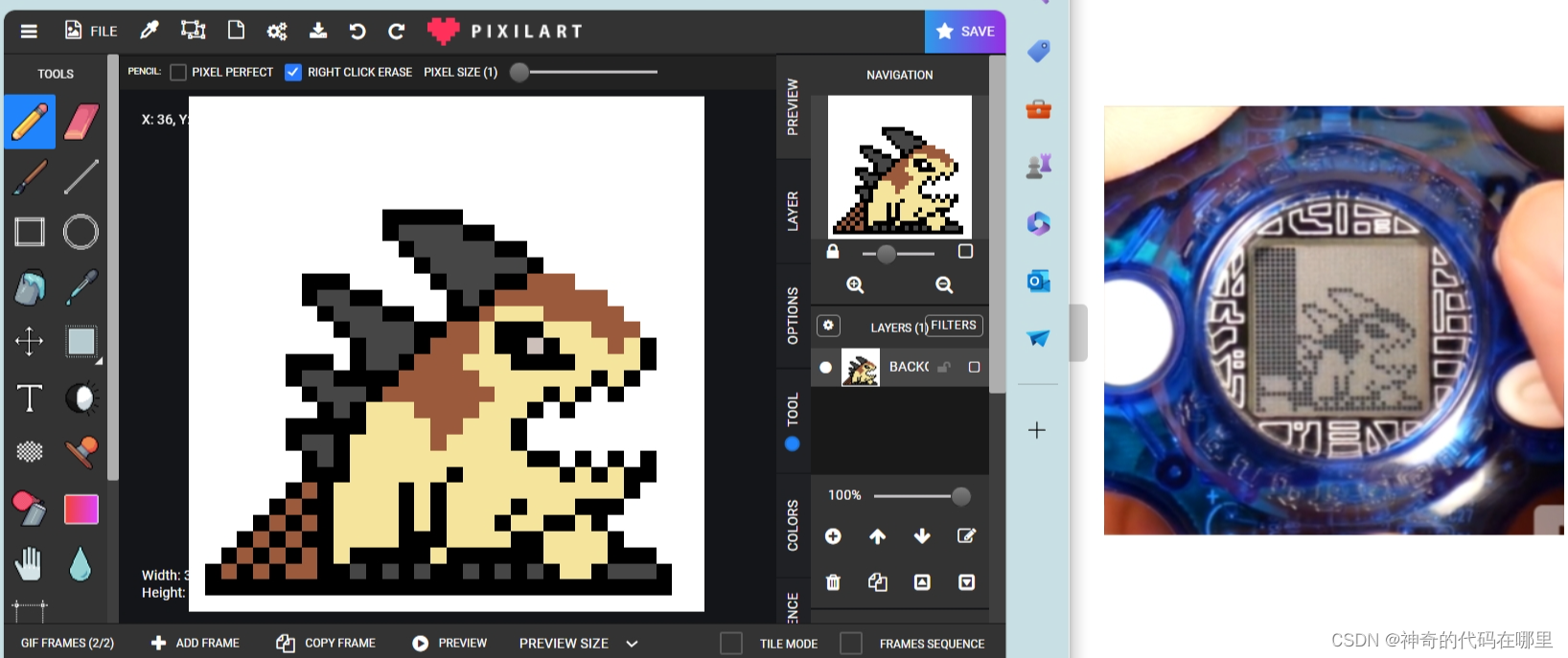This screenshot has height=658, width=1568.
Task: Click the resize canvas icon in top toolbar
Action: coord(194,31)
